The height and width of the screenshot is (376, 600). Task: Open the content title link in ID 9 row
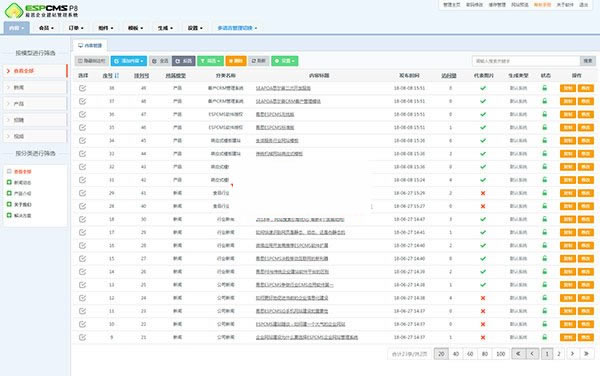click(307, 337)
